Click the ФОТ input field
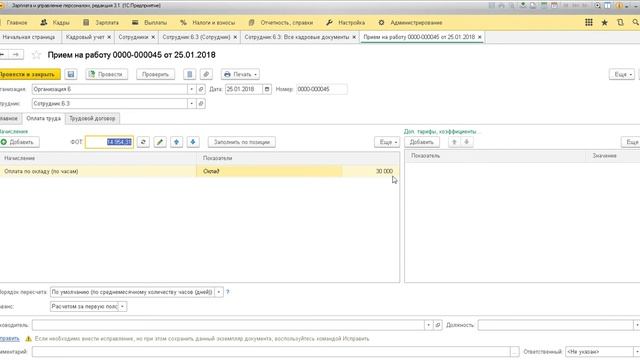 coord(109,142)
